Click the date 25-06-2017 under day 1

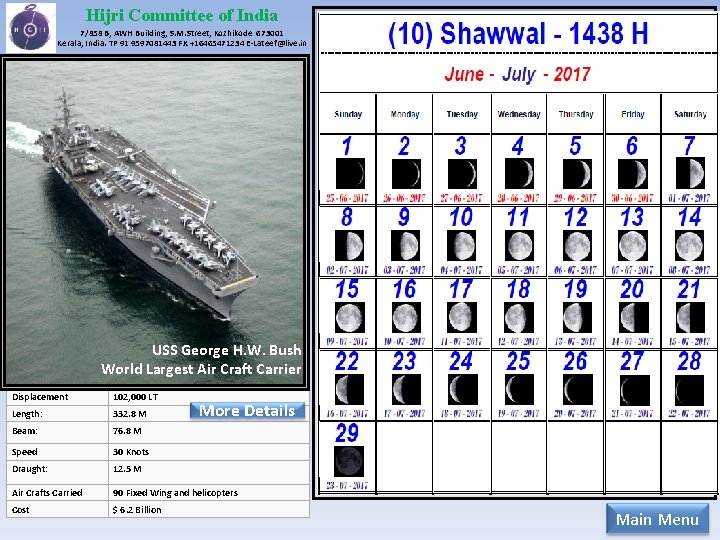coord(347,198)
